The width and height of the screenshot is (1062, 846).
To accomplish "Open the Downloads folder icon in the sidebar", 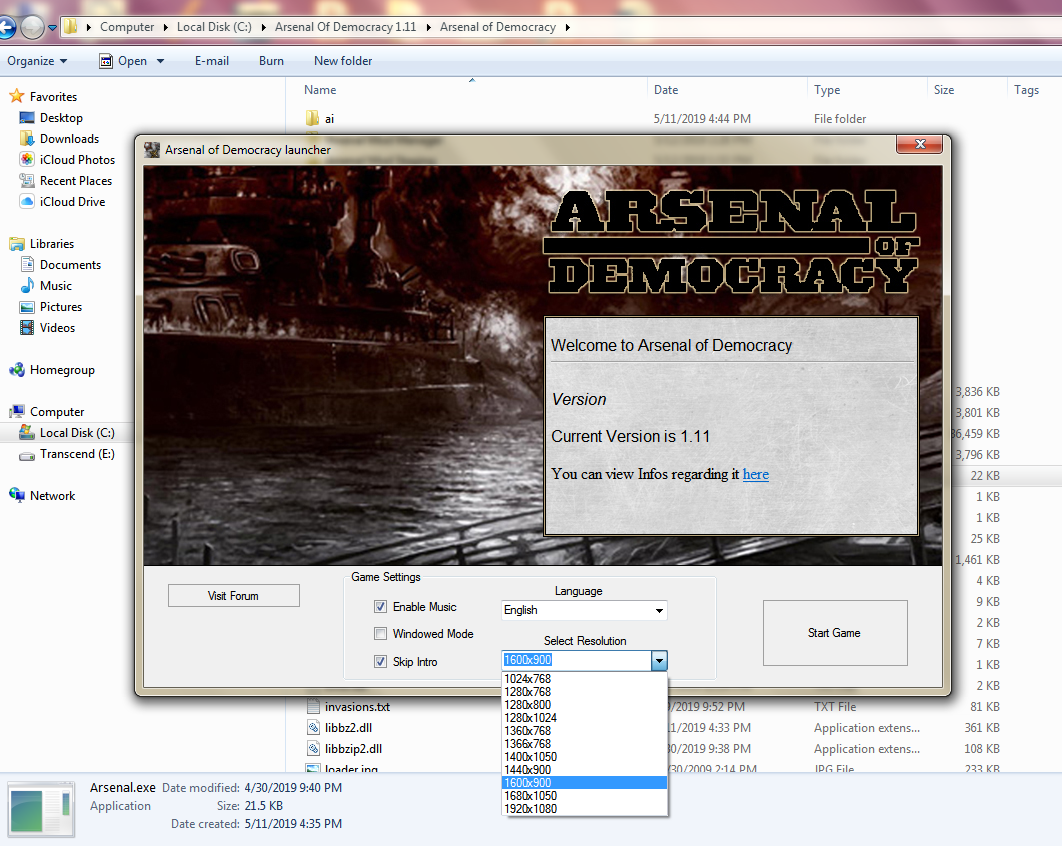I will (27, 139).
